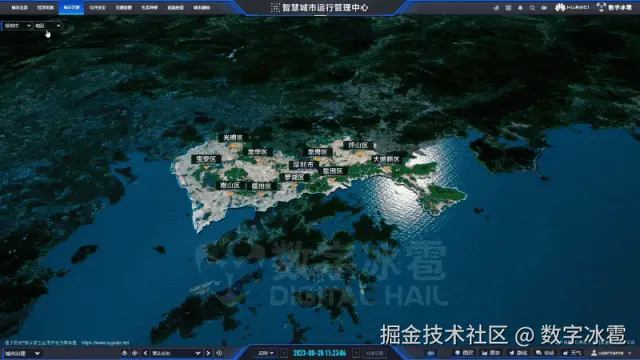Select the 大鹏新区 map label

tap(387, 159)
